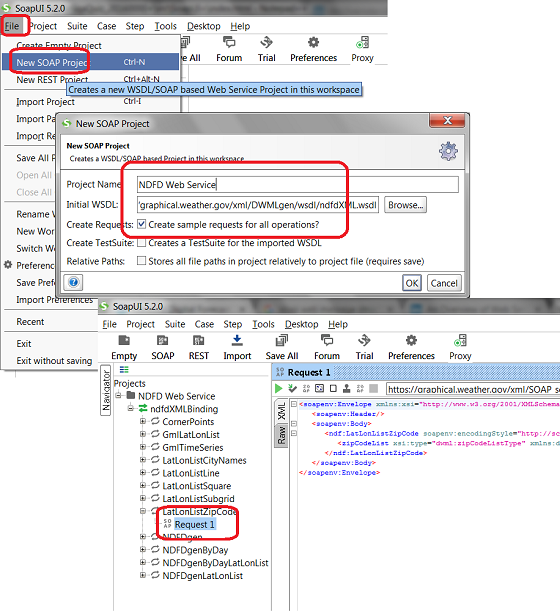Switch to the Raw editor tab
The height and width of the screenshot is (612, 560).
click(281, 436)
